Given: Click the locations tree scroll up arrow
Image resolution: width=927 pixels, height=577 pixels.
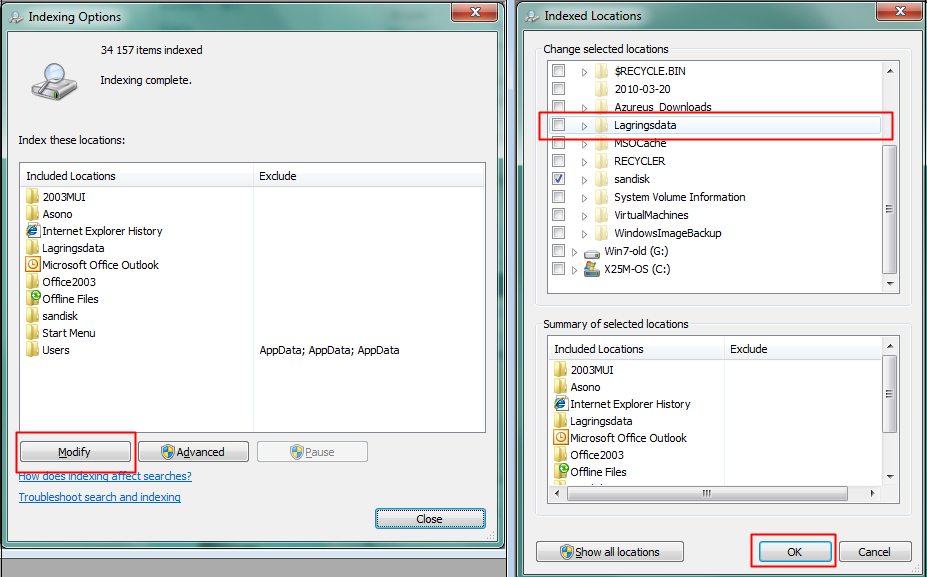Looking at the screenshot, I should tap(890, 71).
